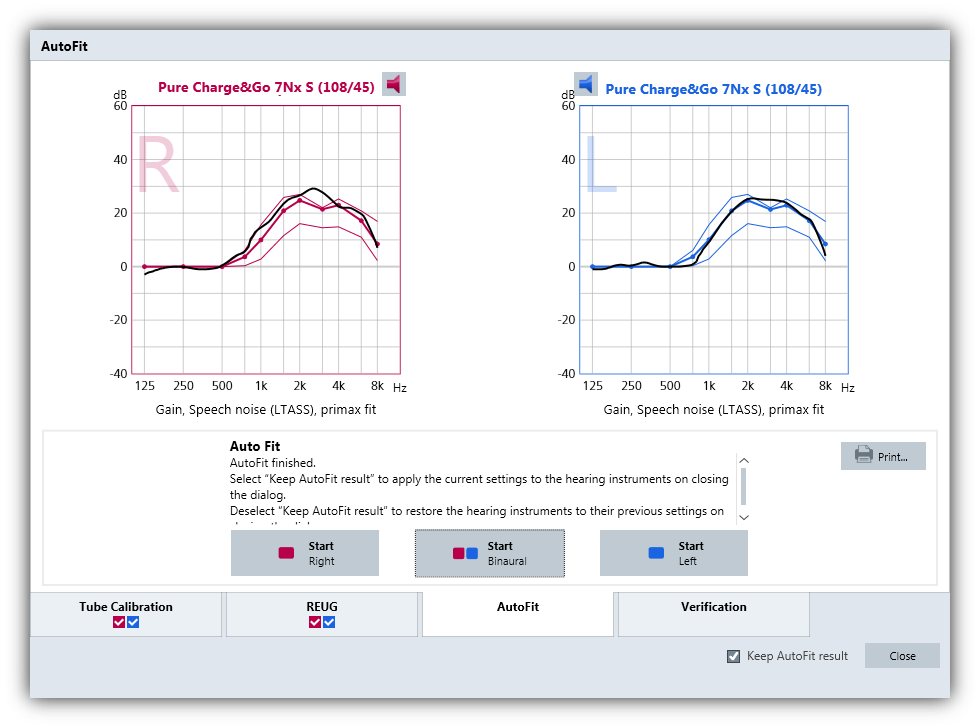
Task: Open the Verification tab
Action: (714, 614)
